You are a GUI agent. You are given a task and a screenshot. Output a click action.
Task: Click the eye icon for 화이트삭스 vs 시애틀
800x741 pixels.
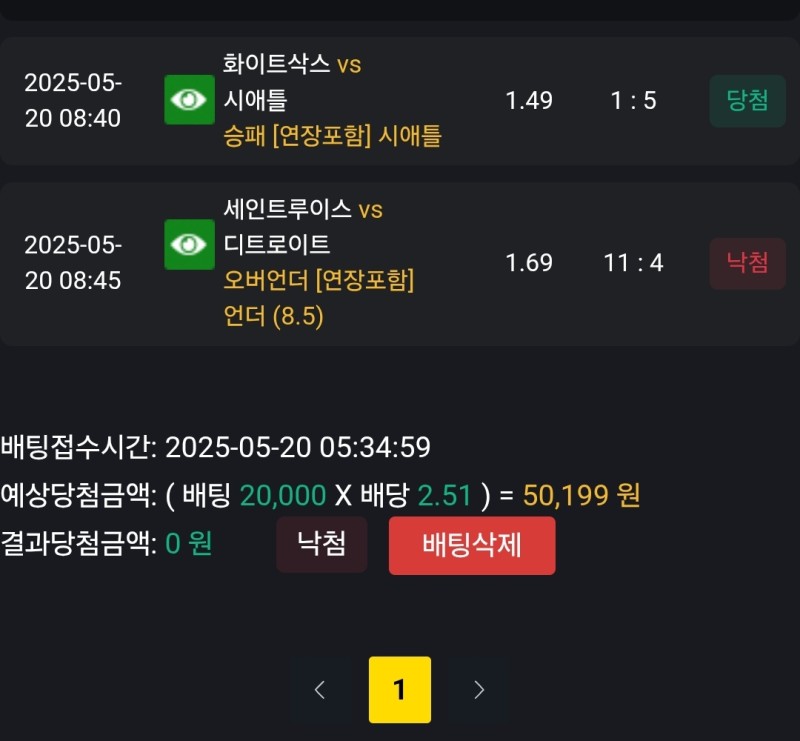[189, 100]
